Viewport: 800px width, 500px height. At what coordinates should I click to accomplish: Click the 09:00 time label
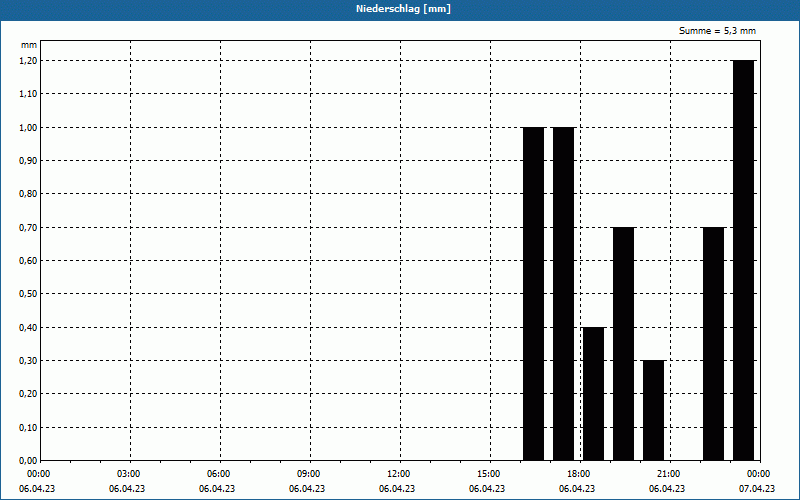click(310, 474)
